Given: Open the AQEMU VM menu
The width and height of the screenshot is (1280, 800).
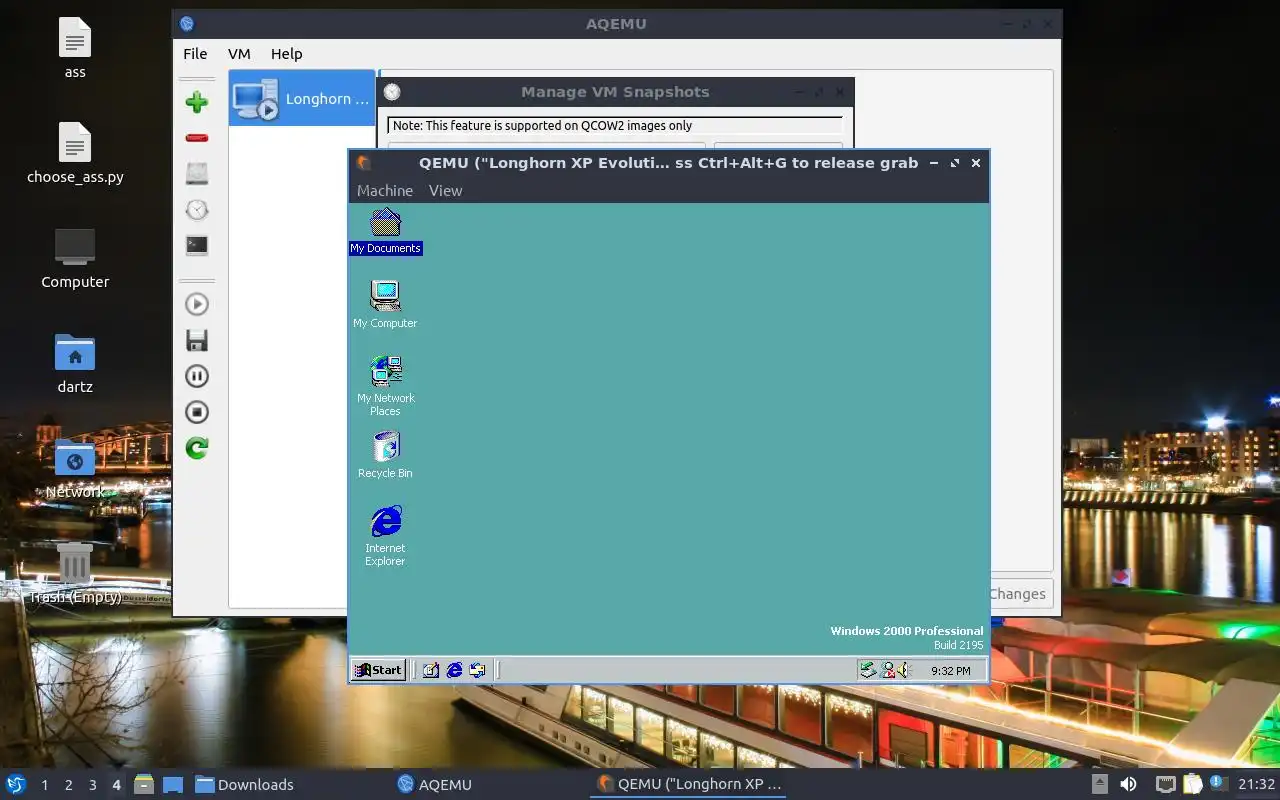Looking at the screenshot, I should tap(239, 54).
